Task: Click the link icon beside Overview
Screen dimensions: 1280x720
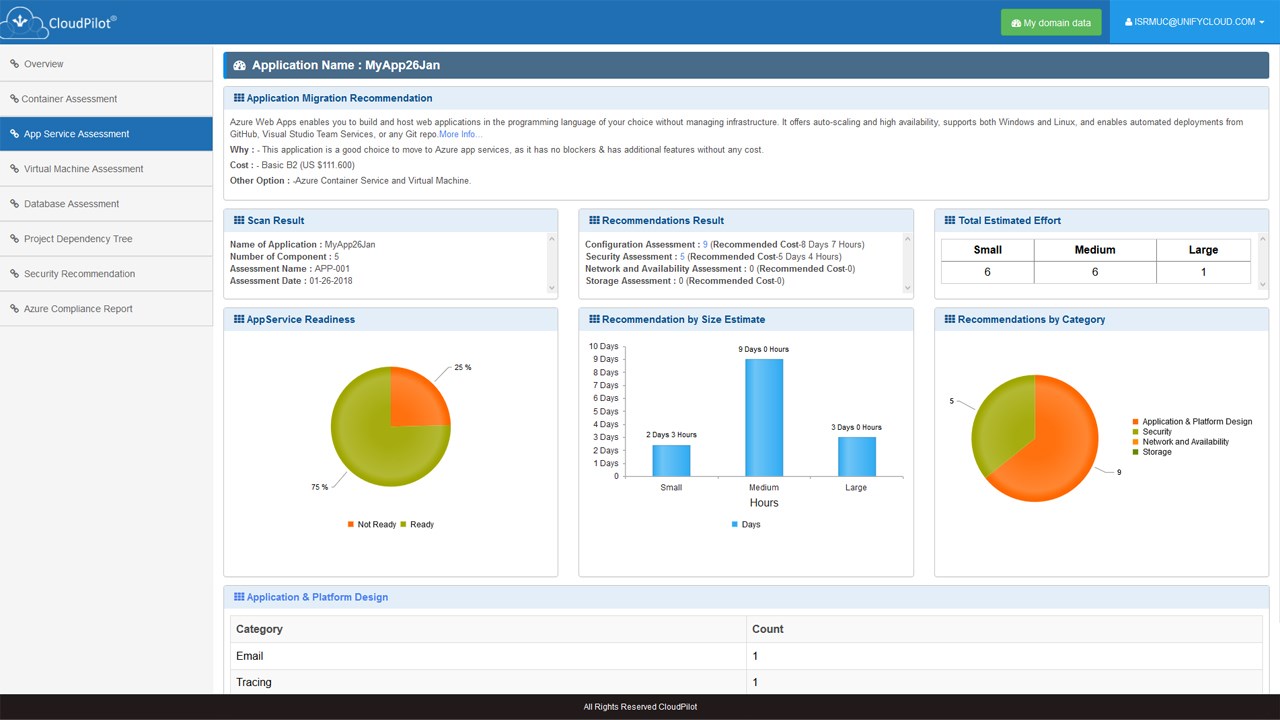Action: pyautogui.click(x=14, y=64)
